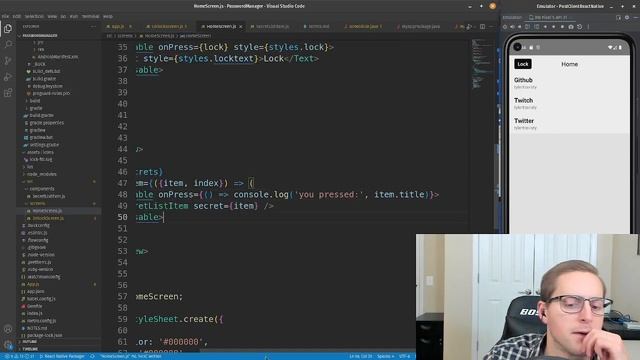Click React Native Packager in the status bar
The image size is (640, 360).
(62, 356)
